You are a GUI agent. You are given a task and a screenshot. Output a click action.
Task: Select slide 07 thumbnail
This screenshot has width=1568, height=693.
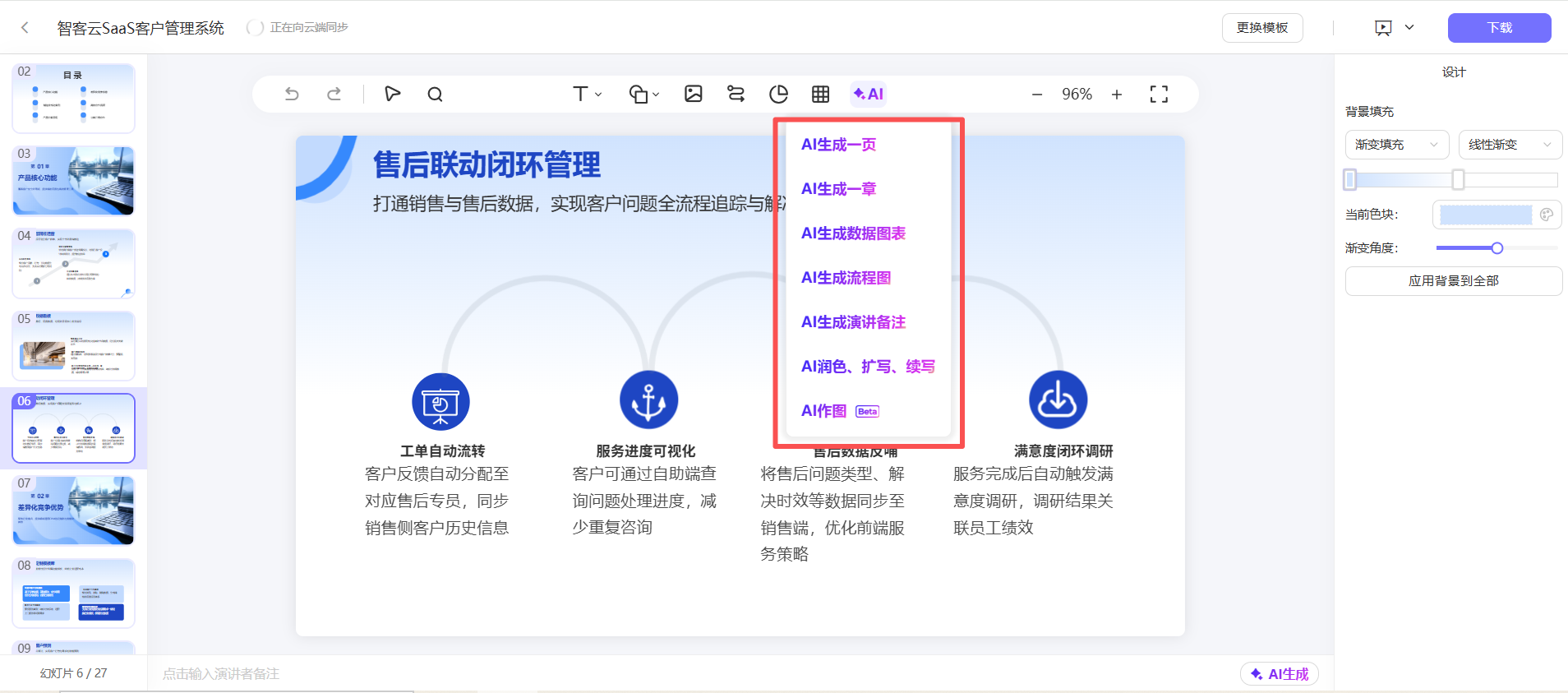click(74, 511)
